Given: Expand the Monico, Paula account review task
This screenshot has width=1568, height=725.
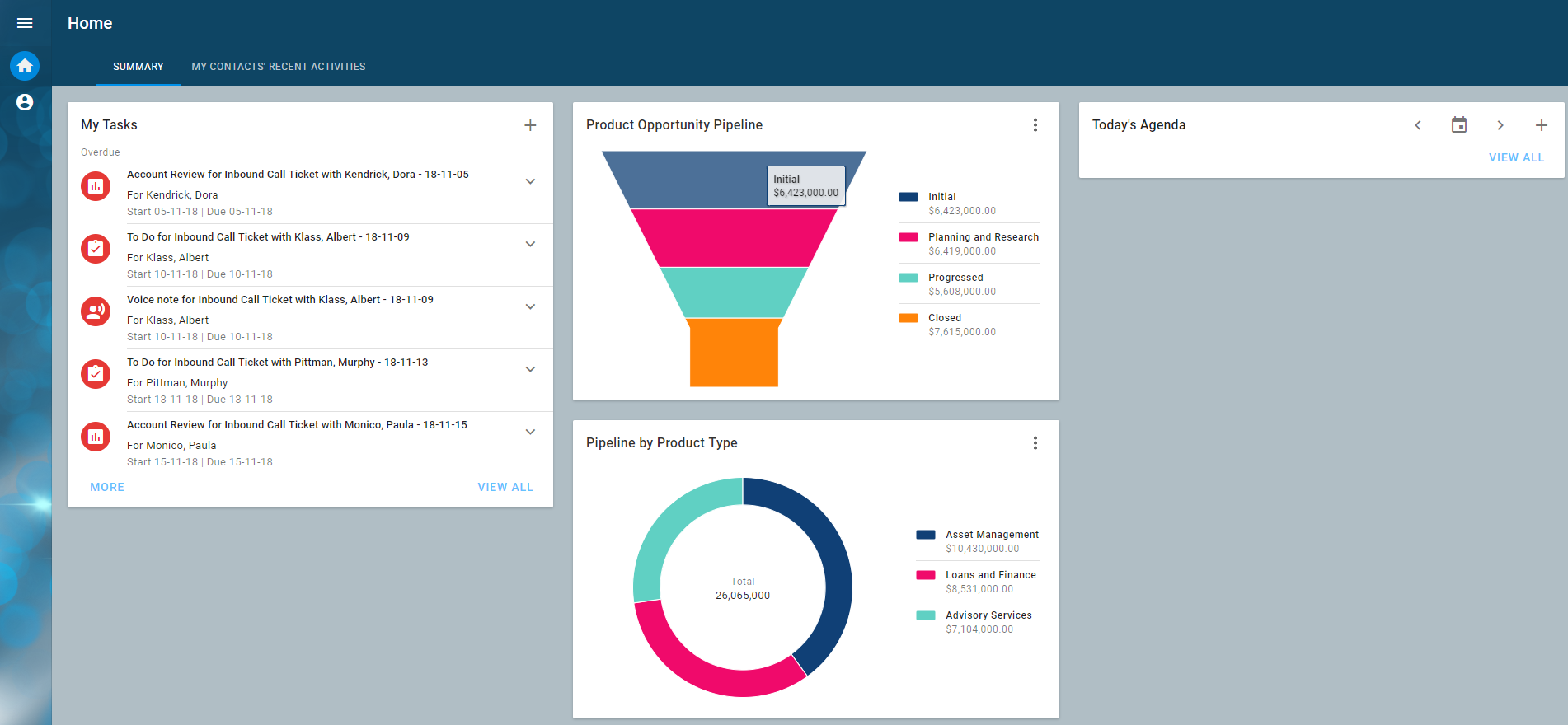Looking at the screenshot, I should pos(530,432).
